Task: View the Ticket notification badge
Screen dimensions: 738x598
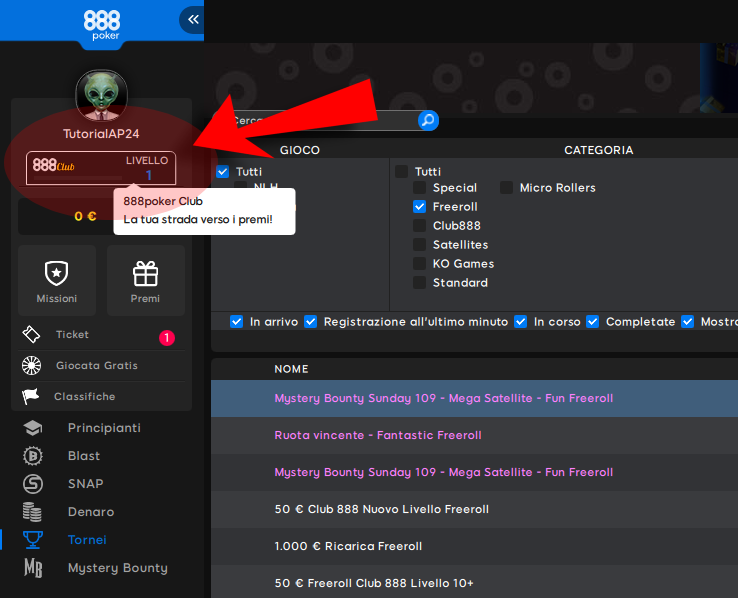Action: (167, 337)
